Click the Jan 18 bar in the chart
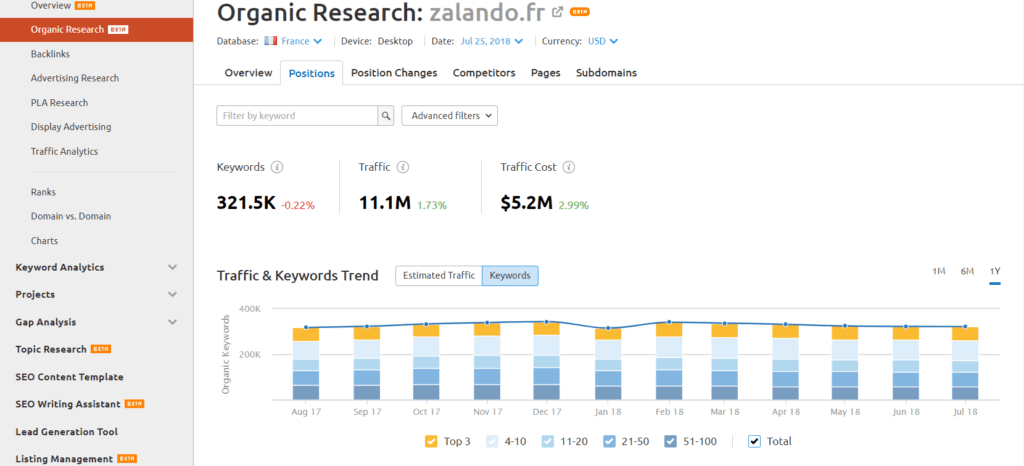The image size is (1024, 466). (608, 364)
